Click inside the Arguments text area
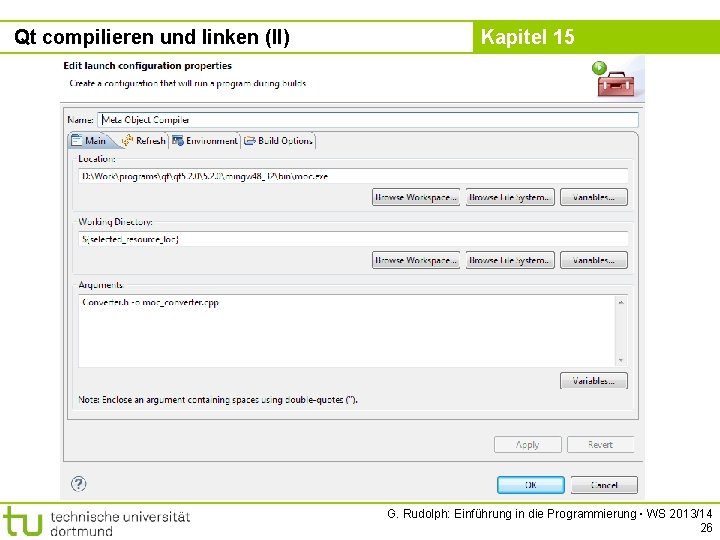 pyautogui.click(x=347, y=331)
